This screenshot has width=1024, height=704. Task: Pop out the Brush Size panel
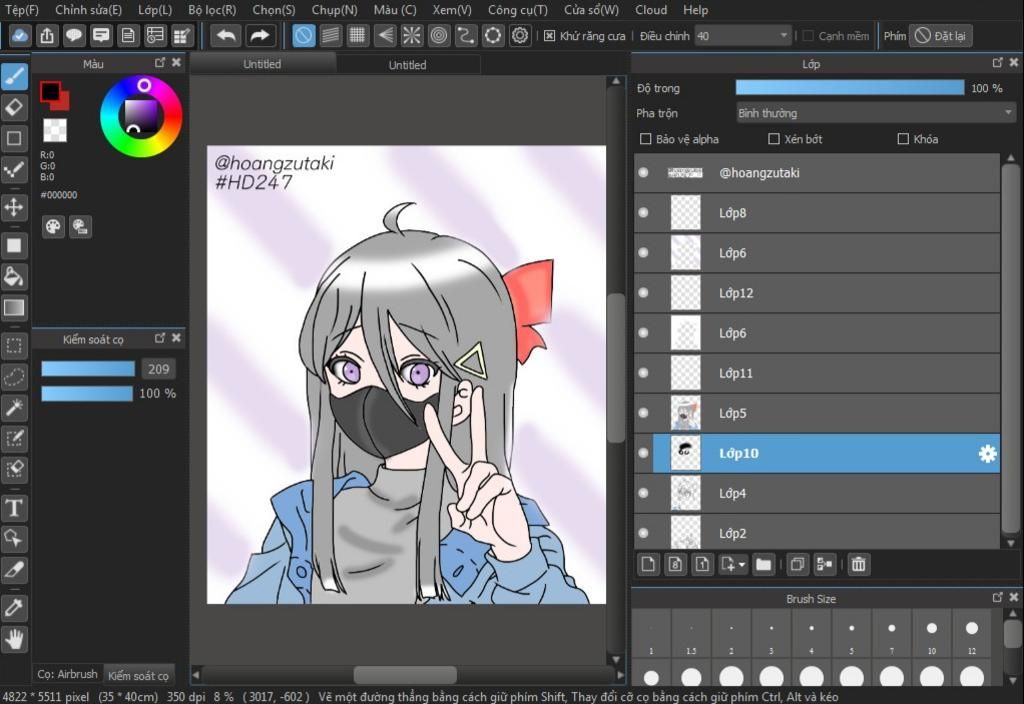997,598
